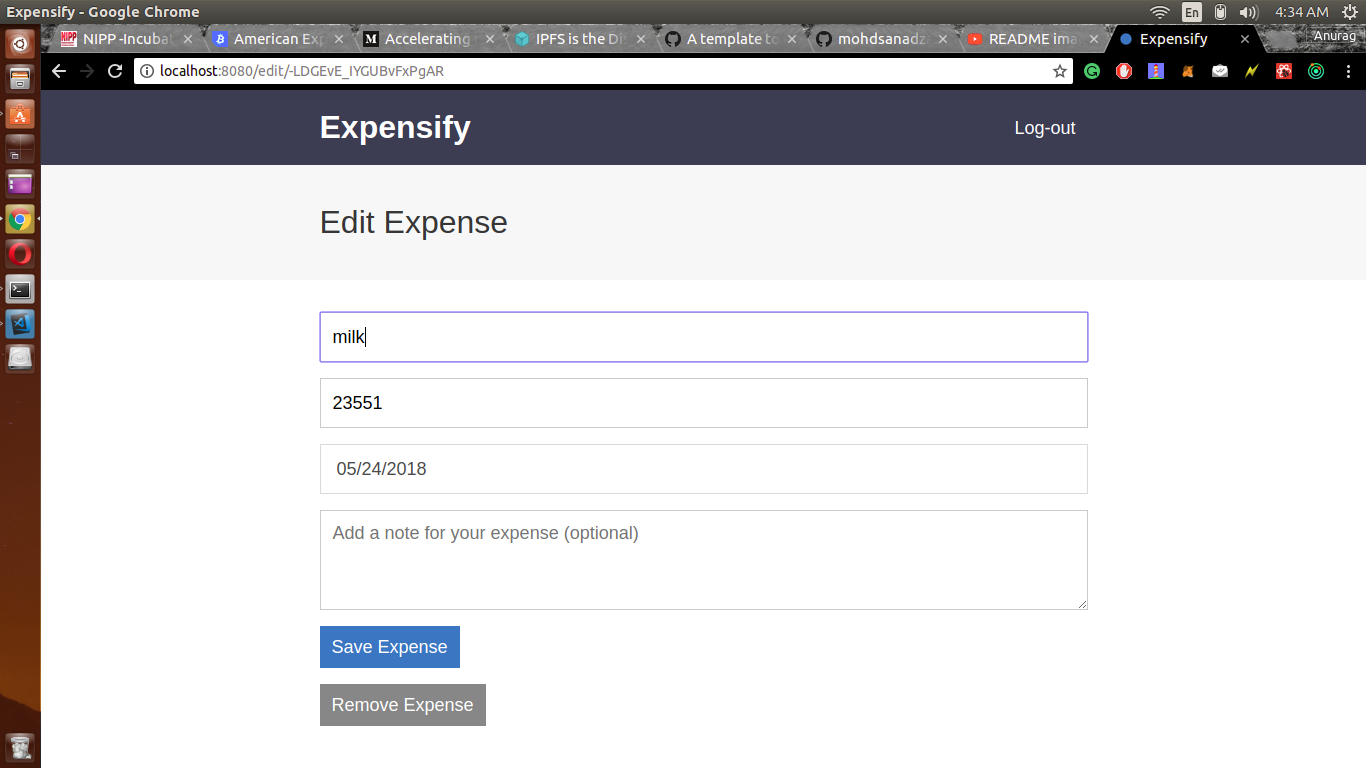Click the envelope mail-checker extension
Viewport: 1366px width, 768px height.
pos(1219,71)
